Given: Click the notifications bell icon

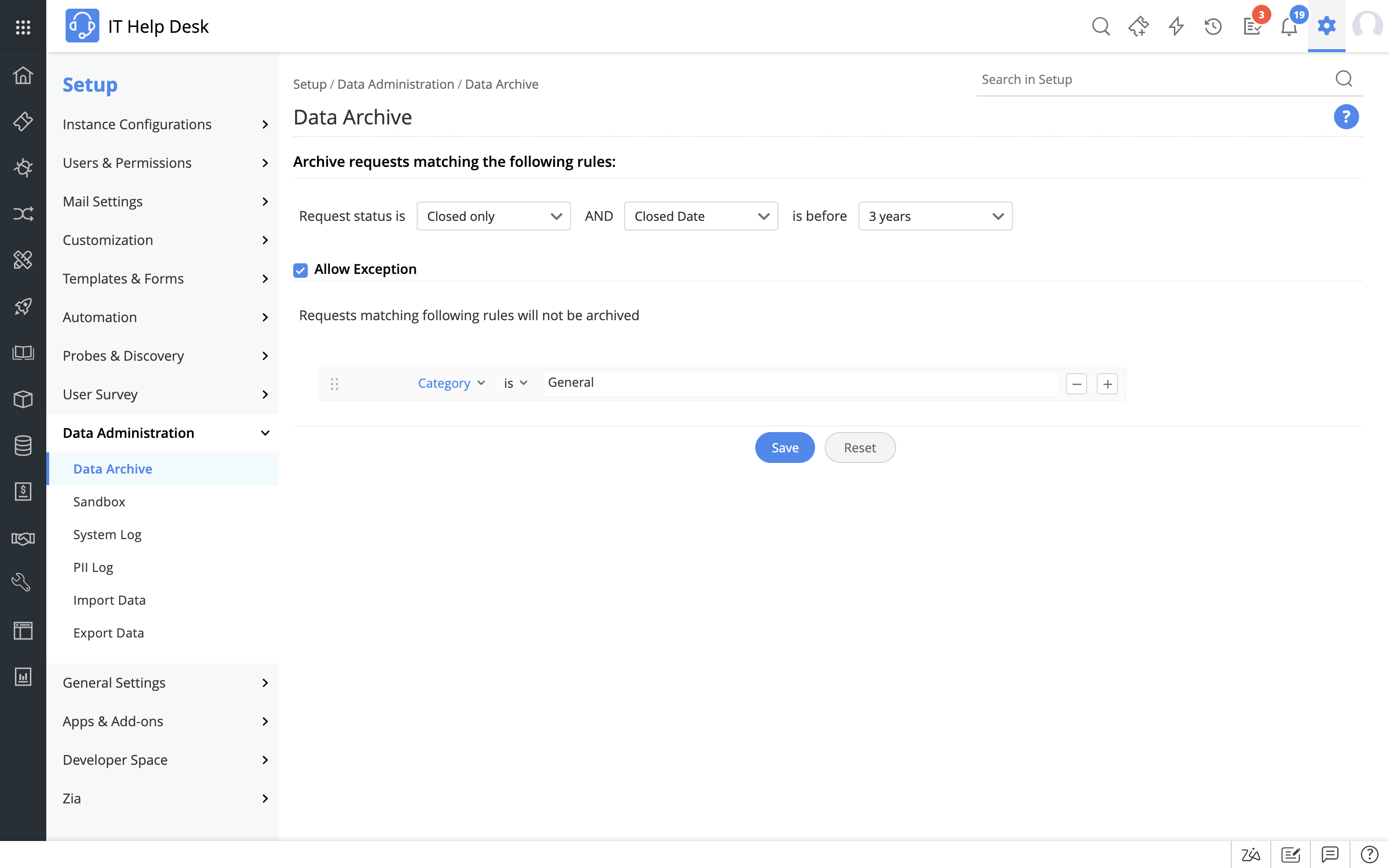Looking at the screenshot, I should coord(1289,27).
